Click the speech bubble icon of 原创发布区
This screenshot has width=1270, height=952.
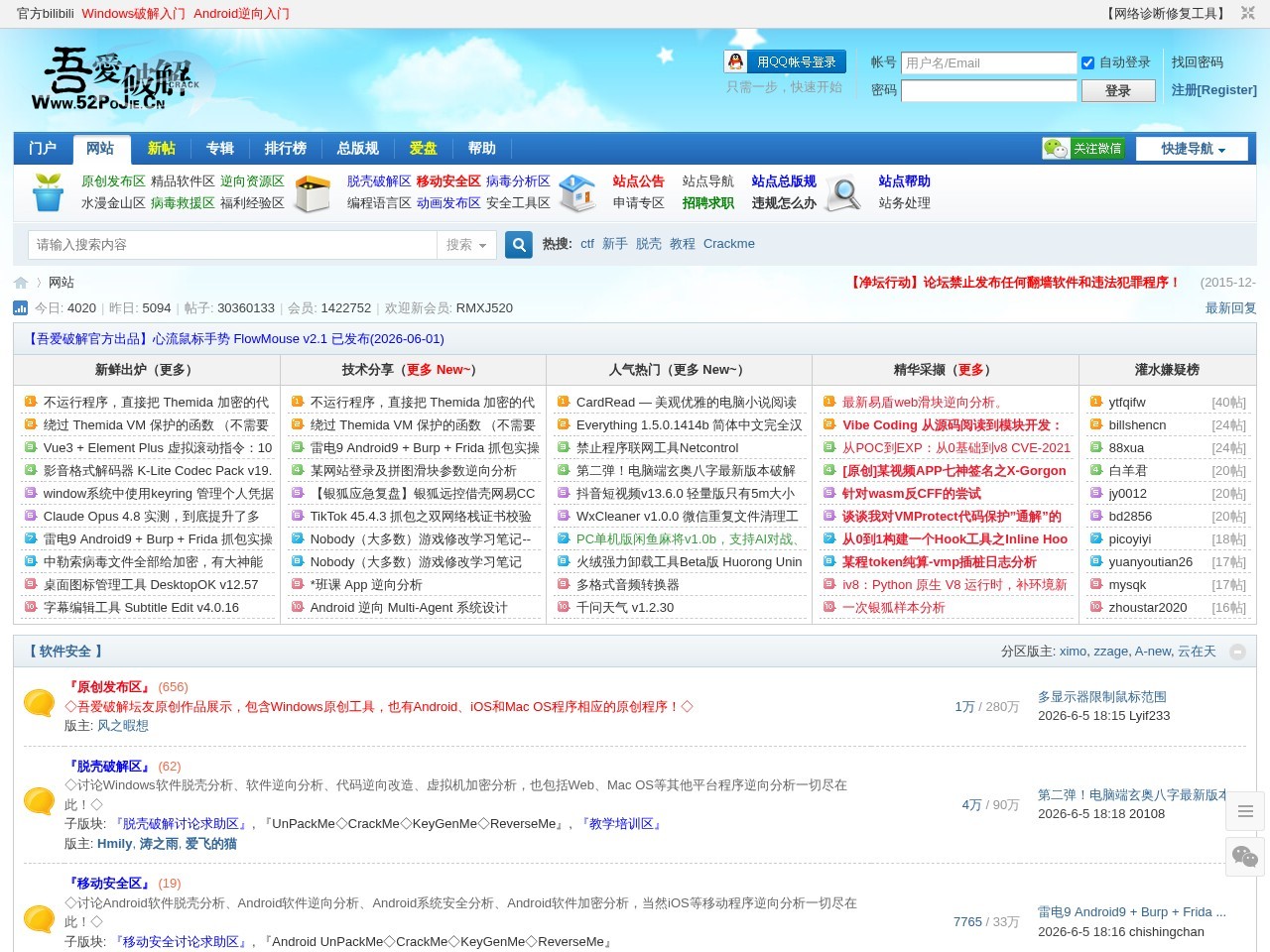(39, 703)
